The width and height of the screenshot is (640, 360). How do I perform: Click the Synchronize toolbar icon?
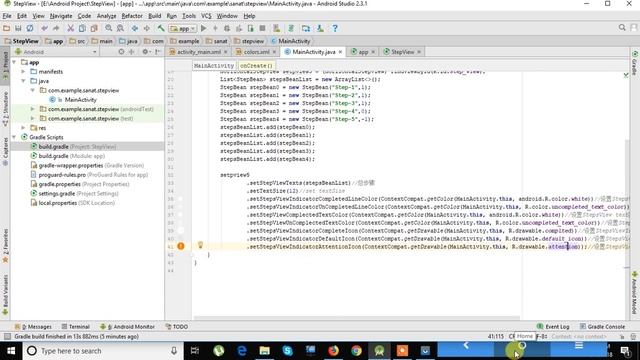[30, 29]
